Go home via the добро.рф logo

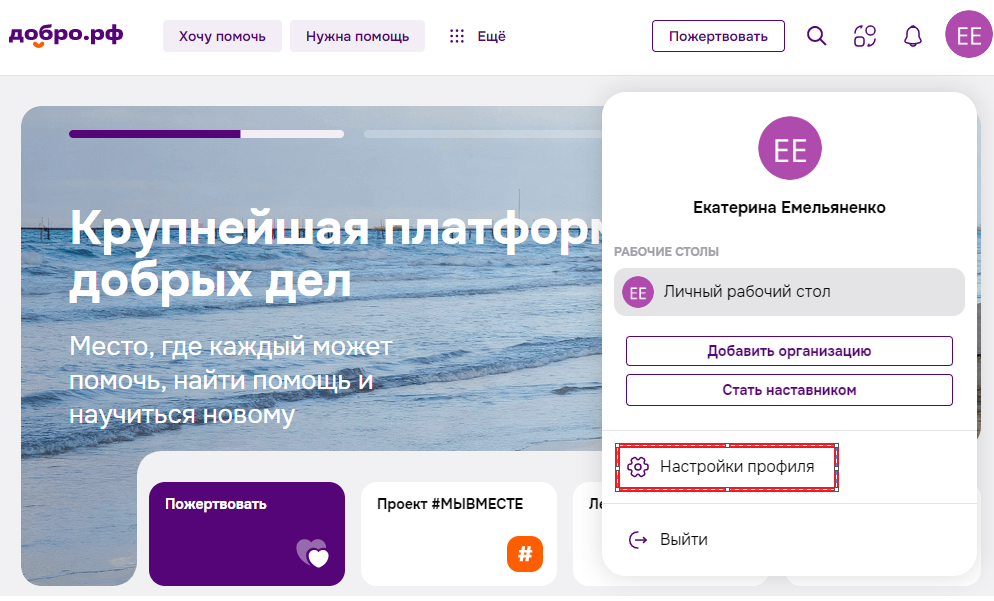tap(66, 35)
